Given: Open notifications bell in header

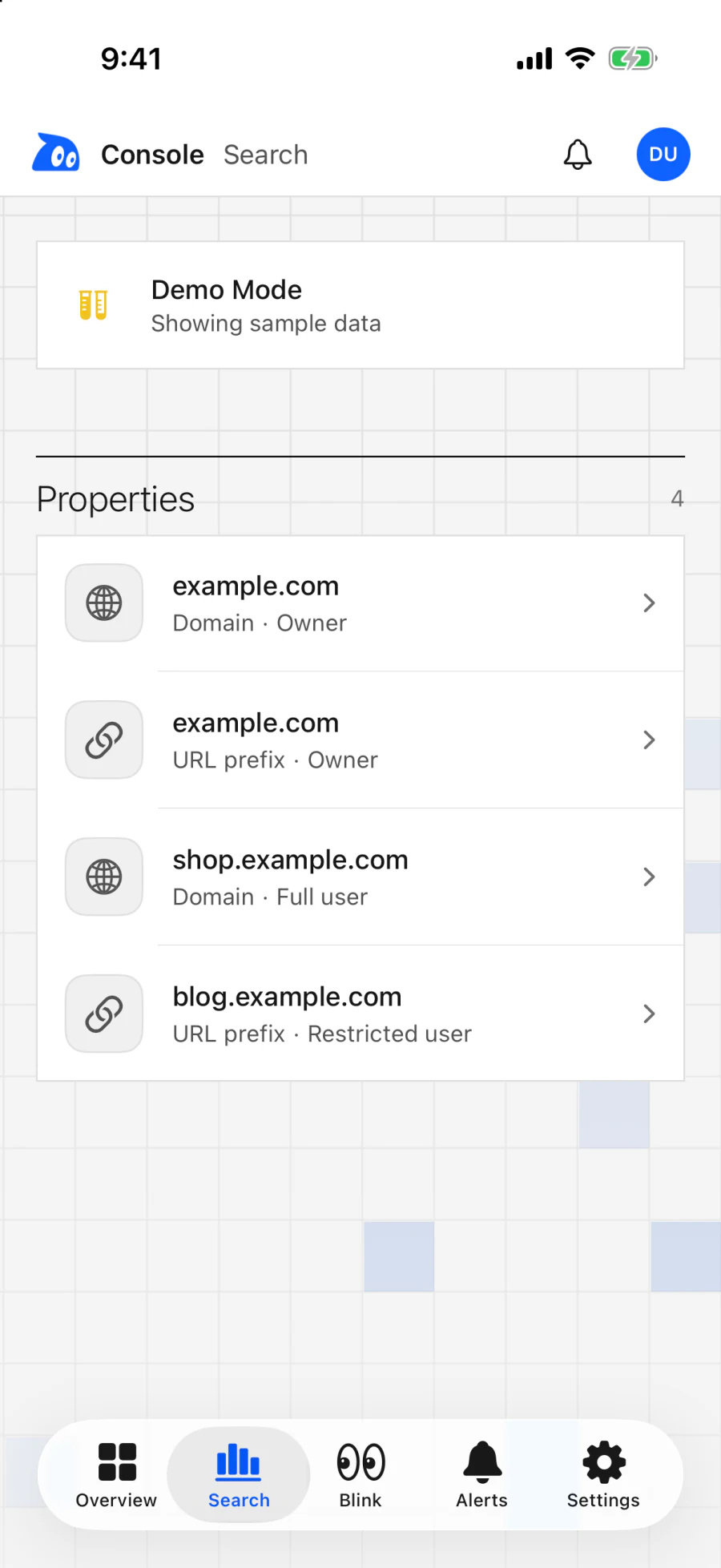Looking at the screenshot, I should pyautogui.click(x=578, y=155).
